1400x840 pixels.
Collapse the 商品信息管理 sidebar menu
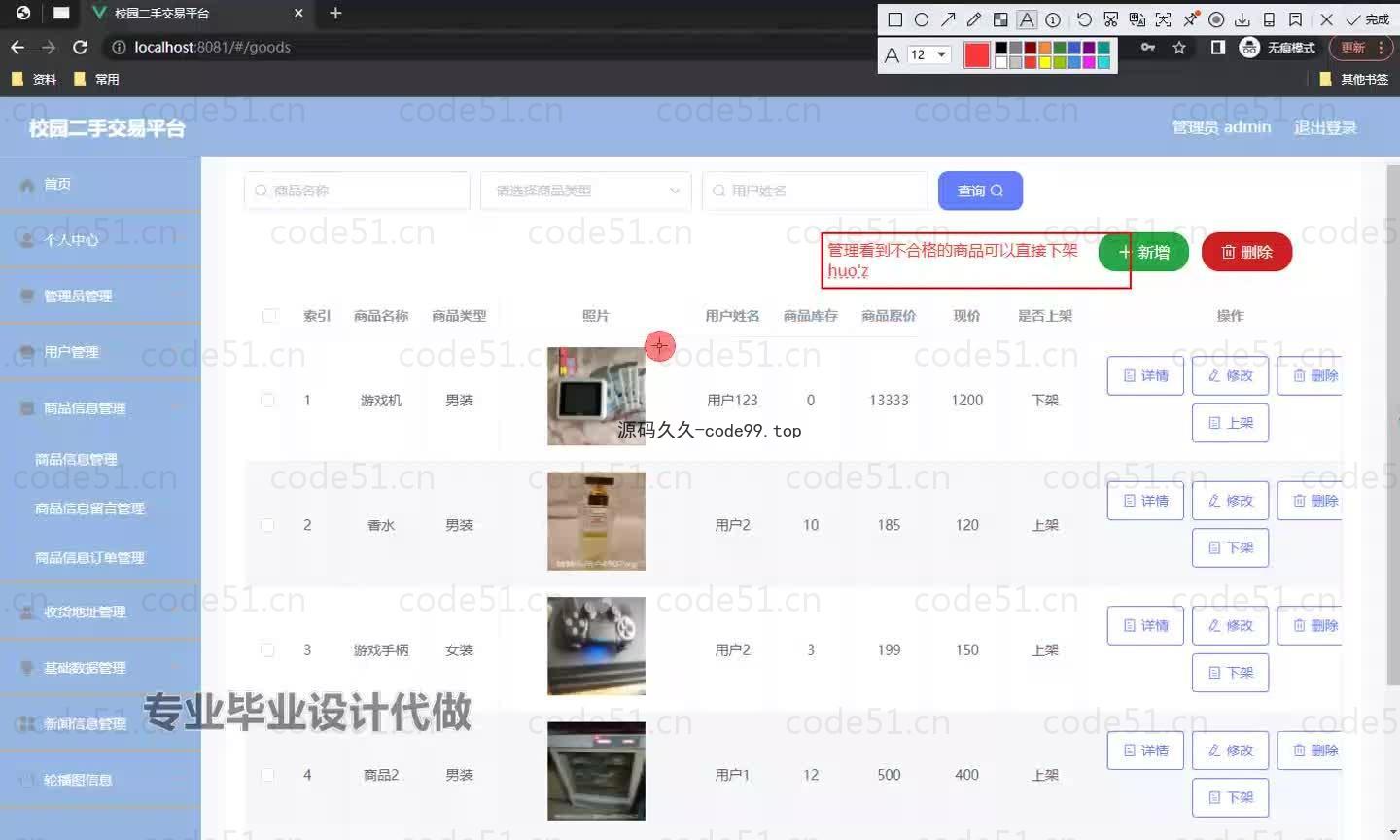click(x=100, y=408)
